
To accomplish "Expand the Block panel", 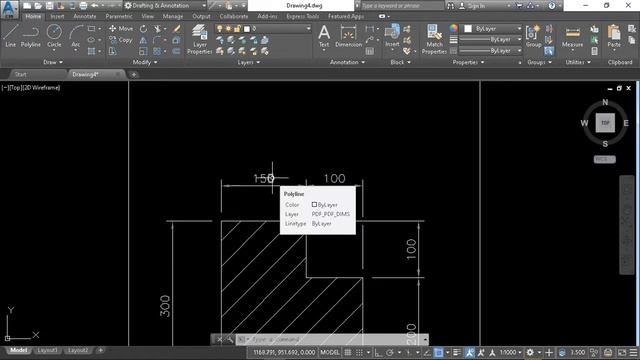I will coord(400,62).
